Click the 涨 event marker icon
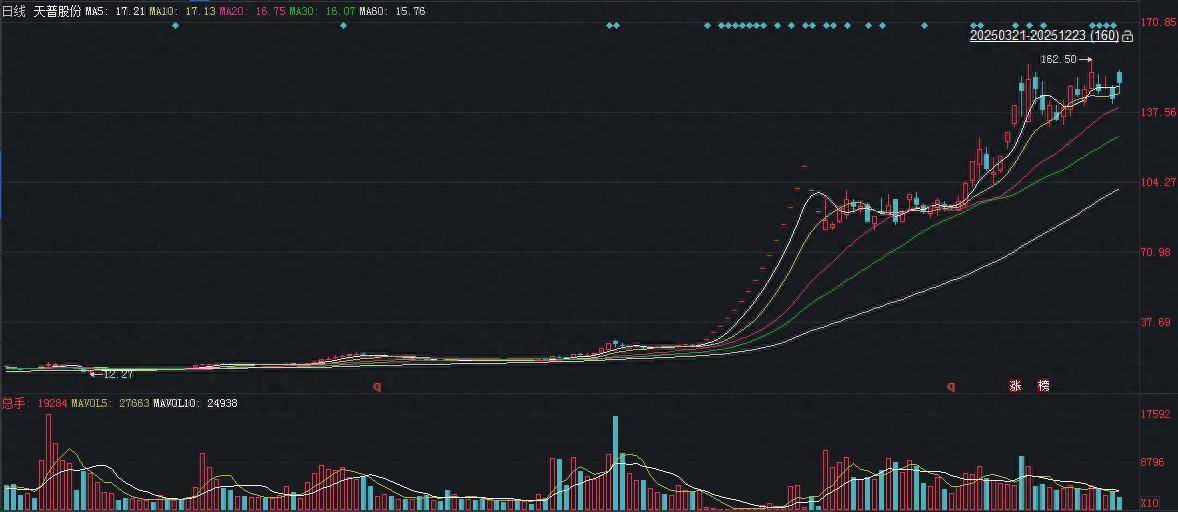Viewport: 1178px width, 512px height. coord(1015,385)
